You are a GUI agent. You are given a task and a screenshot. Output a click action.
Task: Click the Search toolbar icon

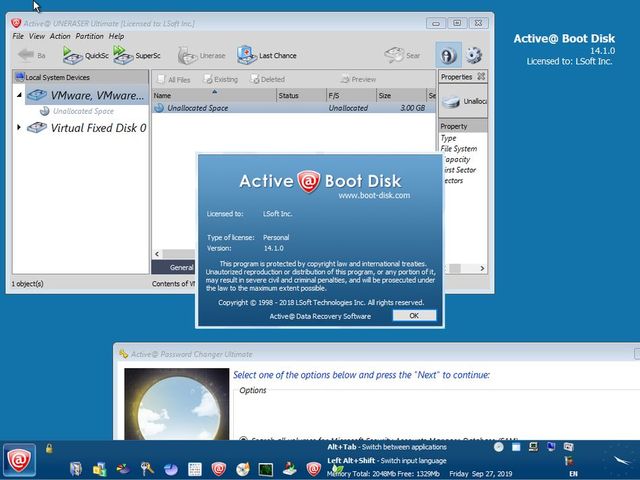403,56
